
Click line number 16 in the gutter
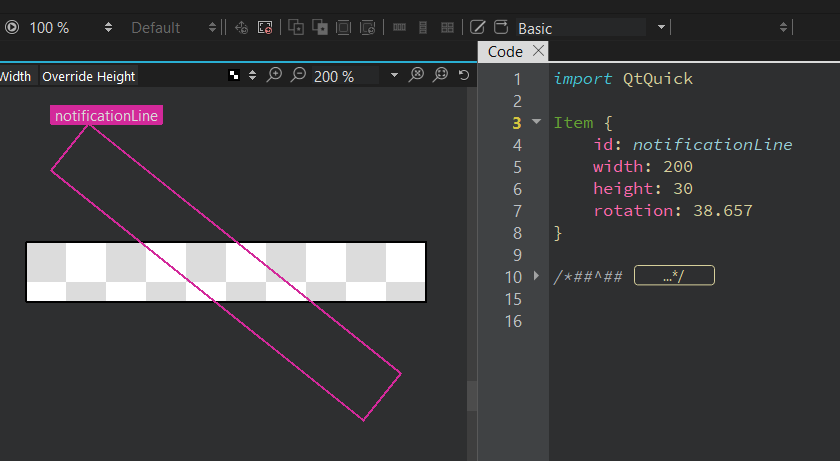point(513,321)
